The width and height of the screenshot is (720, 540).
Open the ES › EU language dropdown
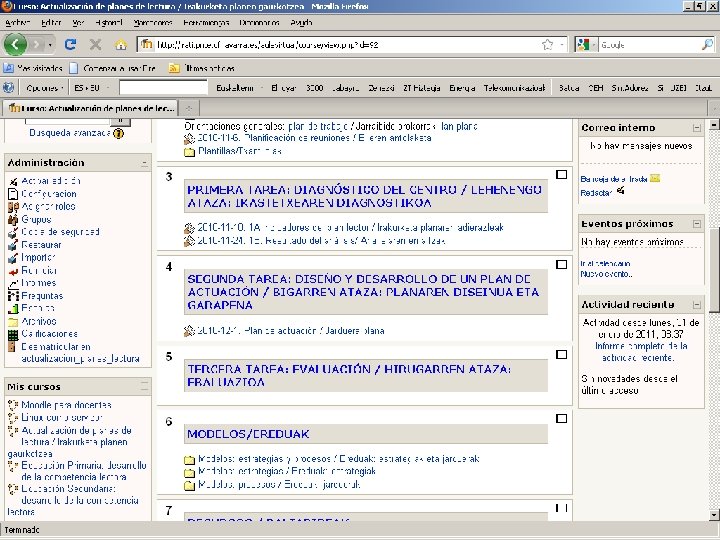tap(91, 88)
